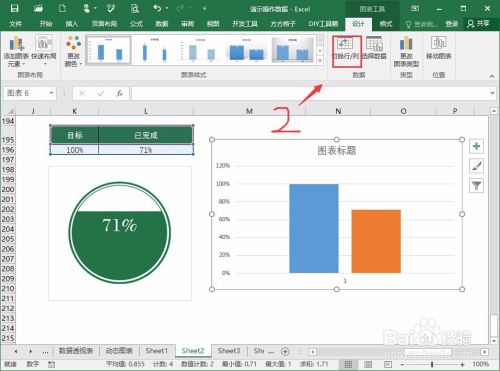Image resolution: width=500 pixels, height=371 pixels.
Task: Open the Customize Quick Access Toolbar dropdown
Action: click(204, 8)
